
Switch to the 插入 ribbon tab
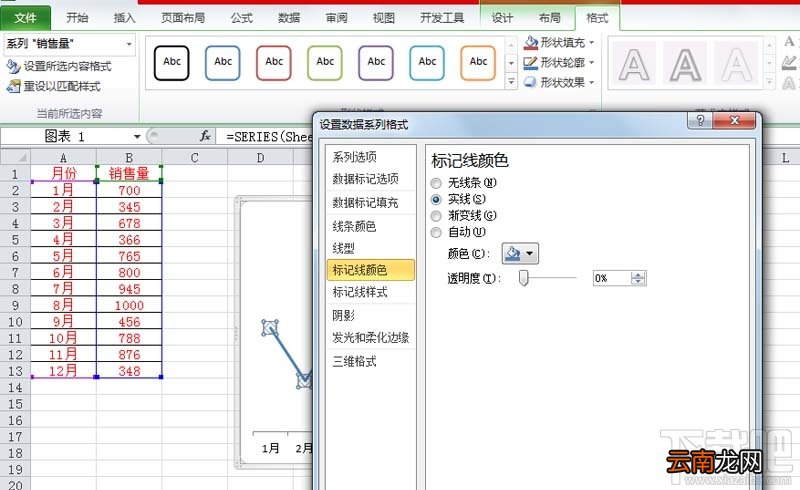click(124, 18)
